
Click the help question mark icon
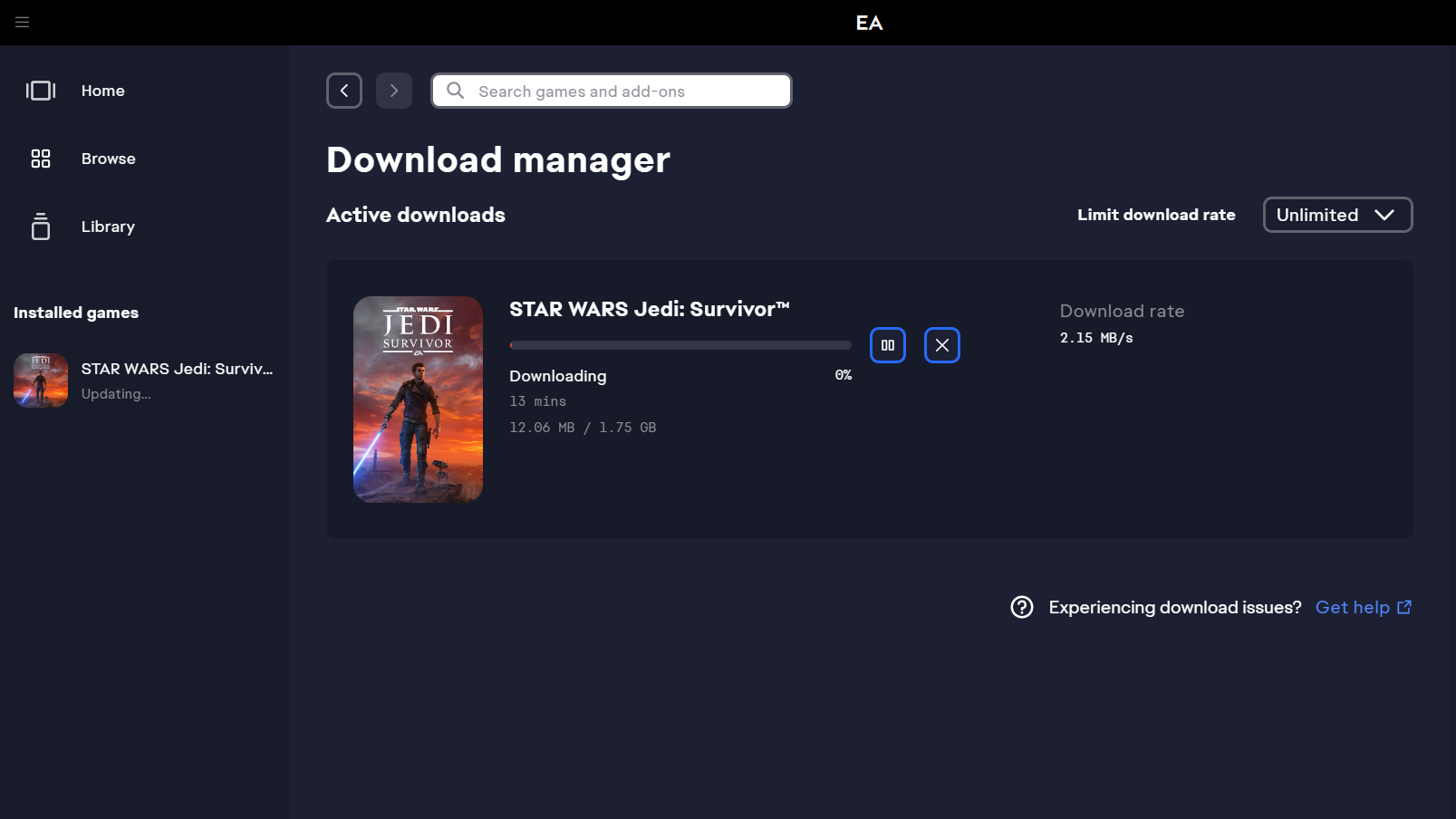[x=1022, y=607]
